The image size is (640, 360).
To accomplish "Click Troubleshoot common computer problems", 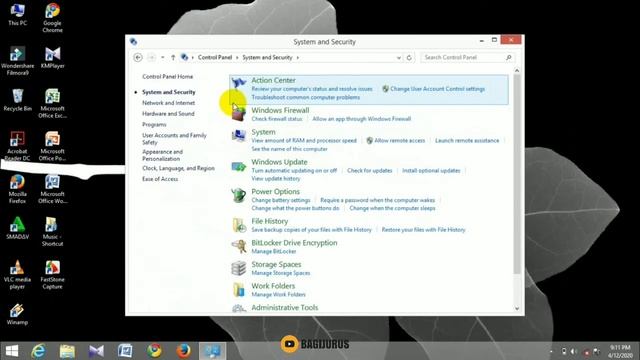I will point(305,97).
